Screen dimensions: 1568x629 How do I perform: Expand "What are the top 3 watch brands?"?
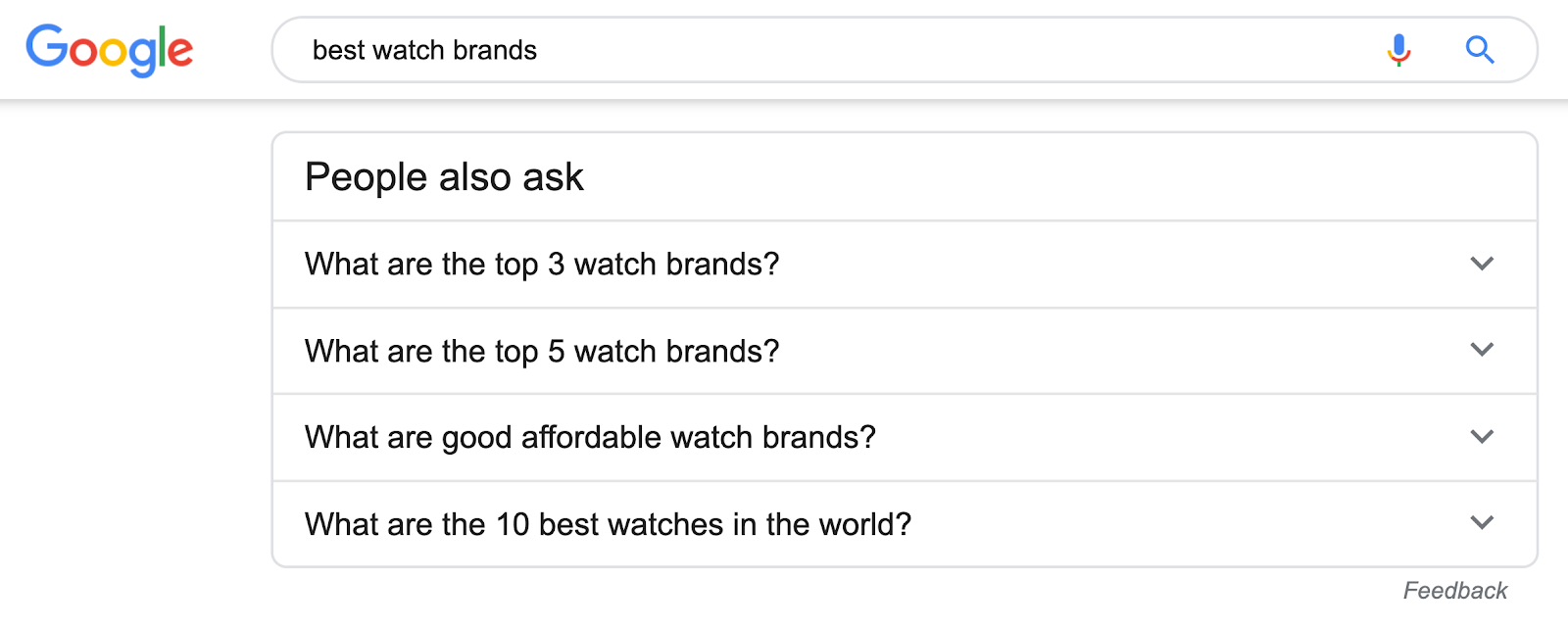[1483, 264]
